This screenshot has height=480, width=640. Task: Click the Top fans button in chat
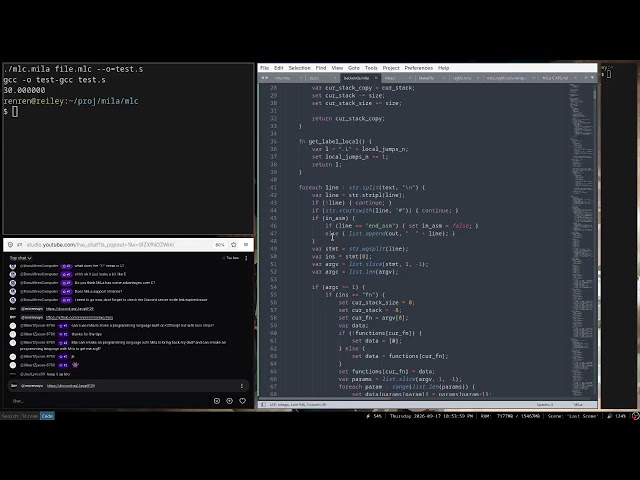click(231, 258)
